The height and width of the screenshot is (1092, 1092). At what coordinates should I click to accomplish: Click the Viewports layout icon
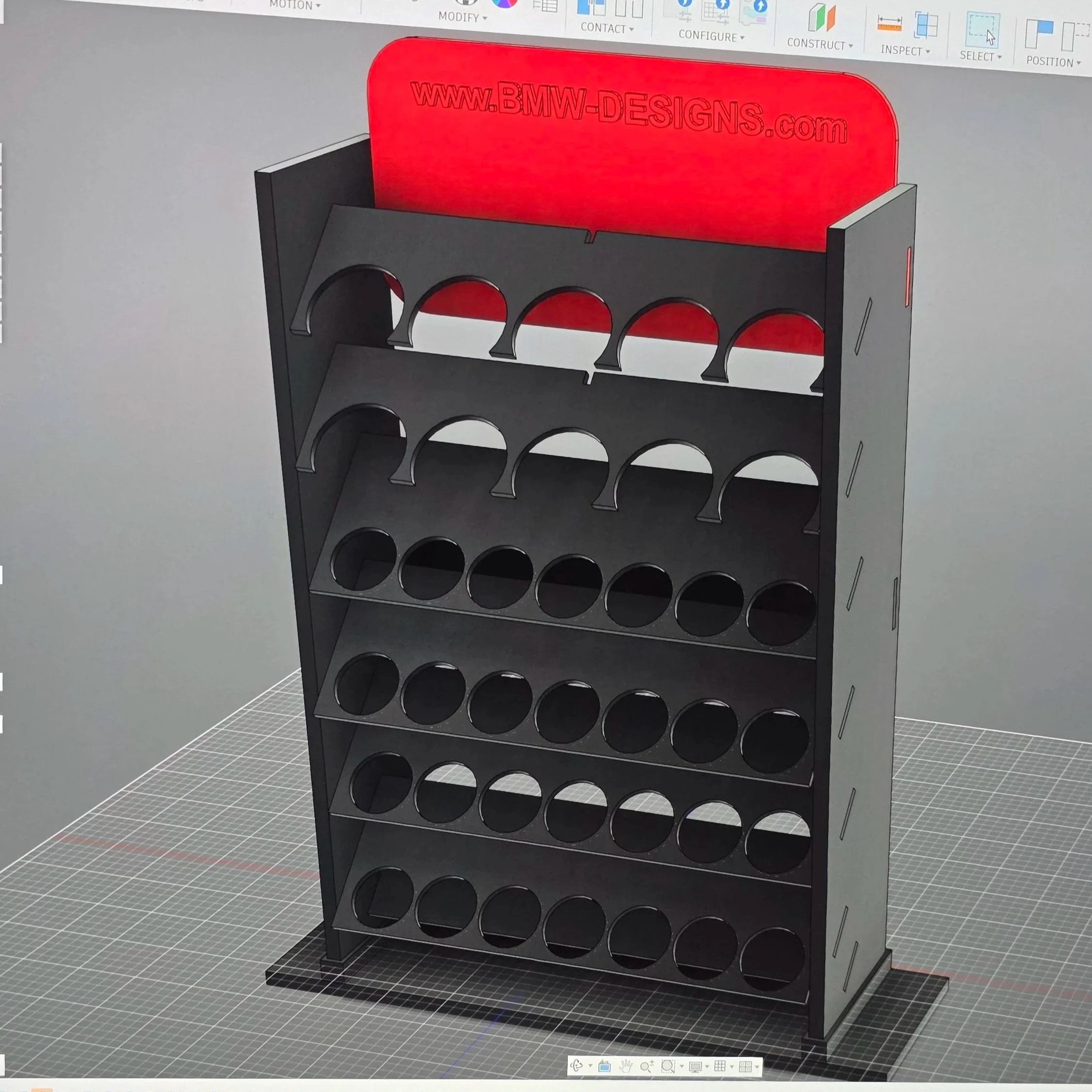(x=745, y=1067)
